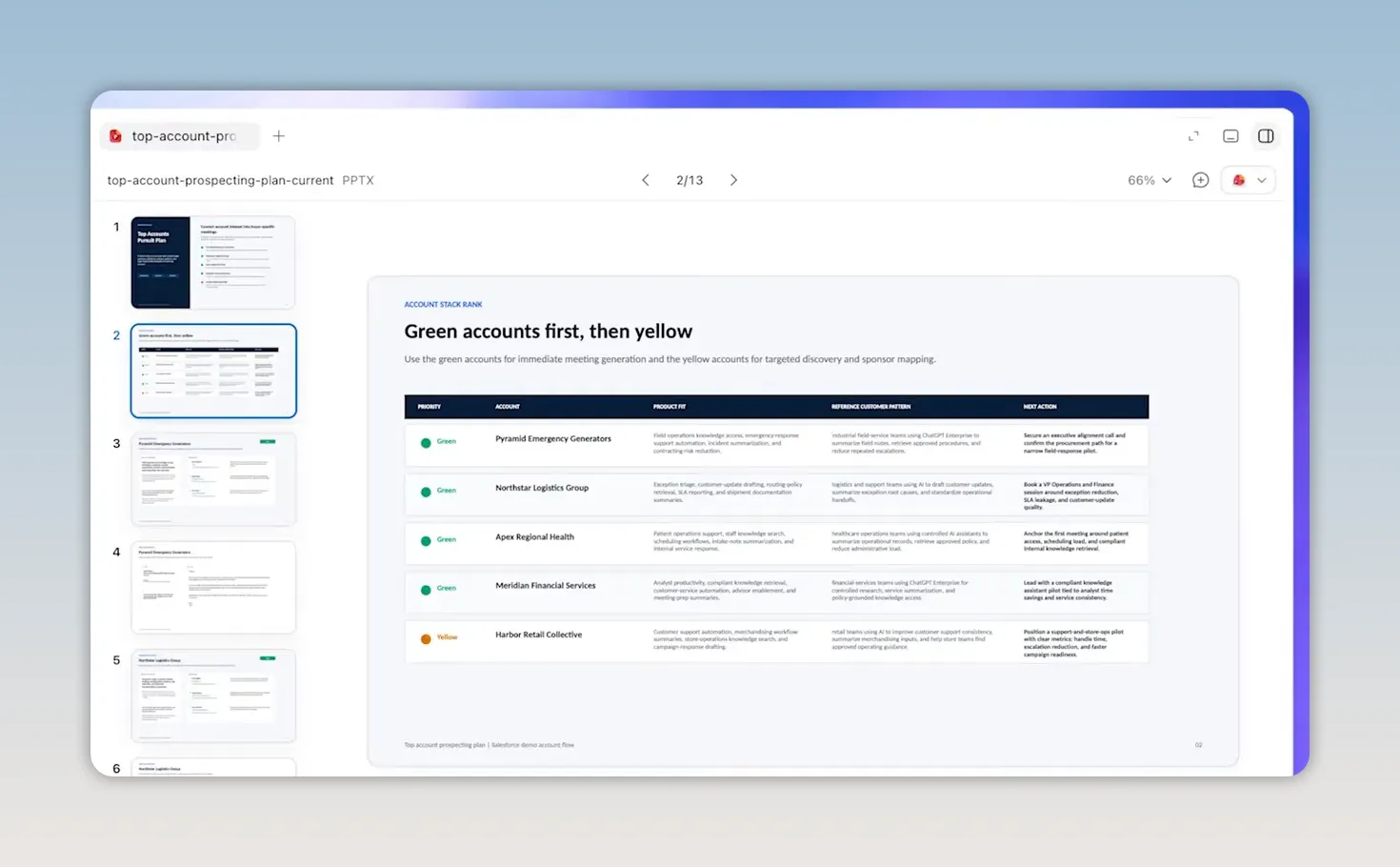Toggle the side panel layout icon
The height and width of the screenshot is (867, 1400).
1266,136
